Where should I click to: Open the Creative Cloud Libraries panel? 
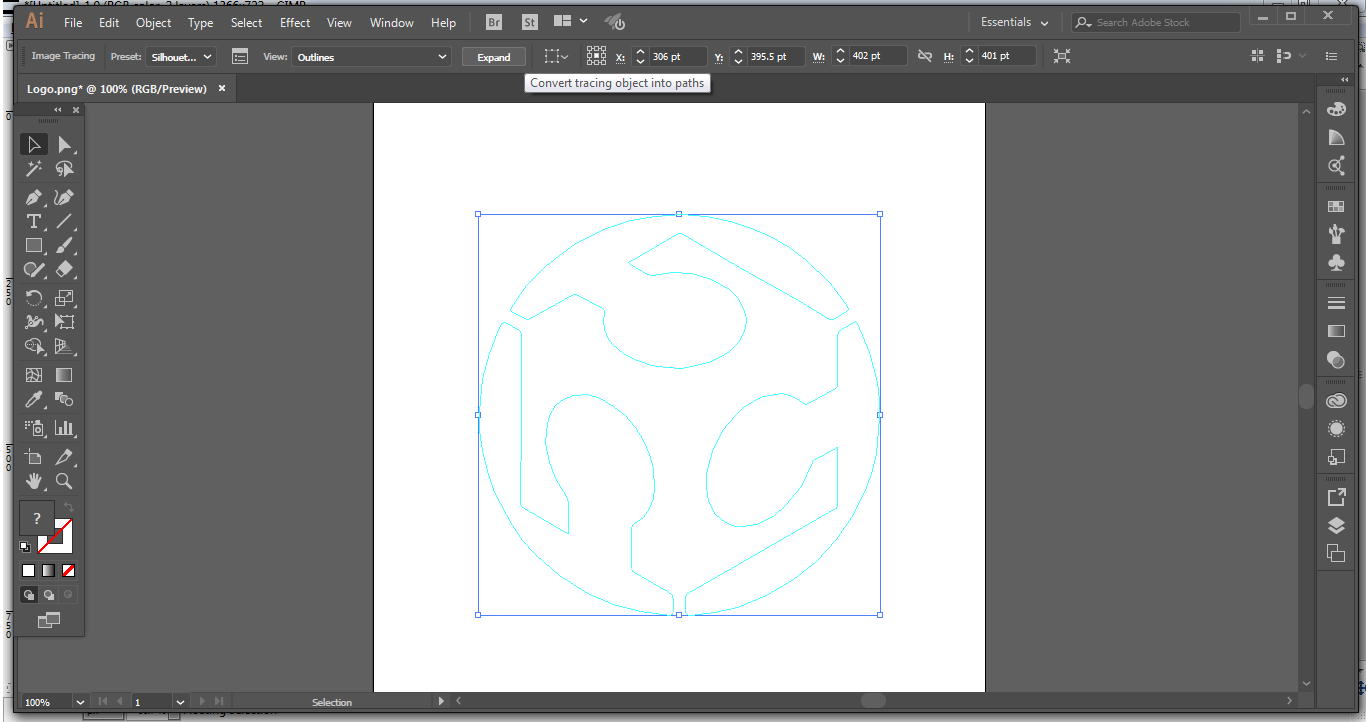tap(1336, 401)
